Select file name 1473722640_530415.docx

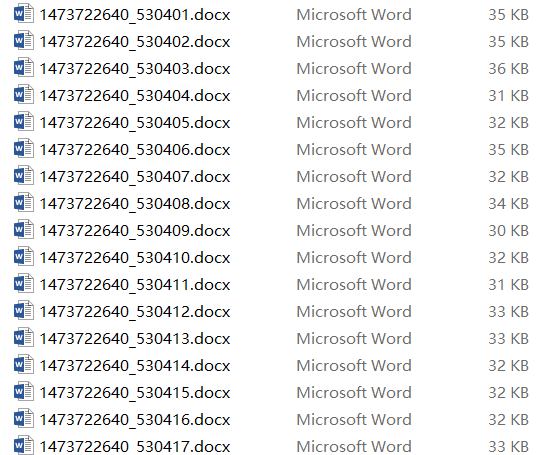click(x=135, y=393)
